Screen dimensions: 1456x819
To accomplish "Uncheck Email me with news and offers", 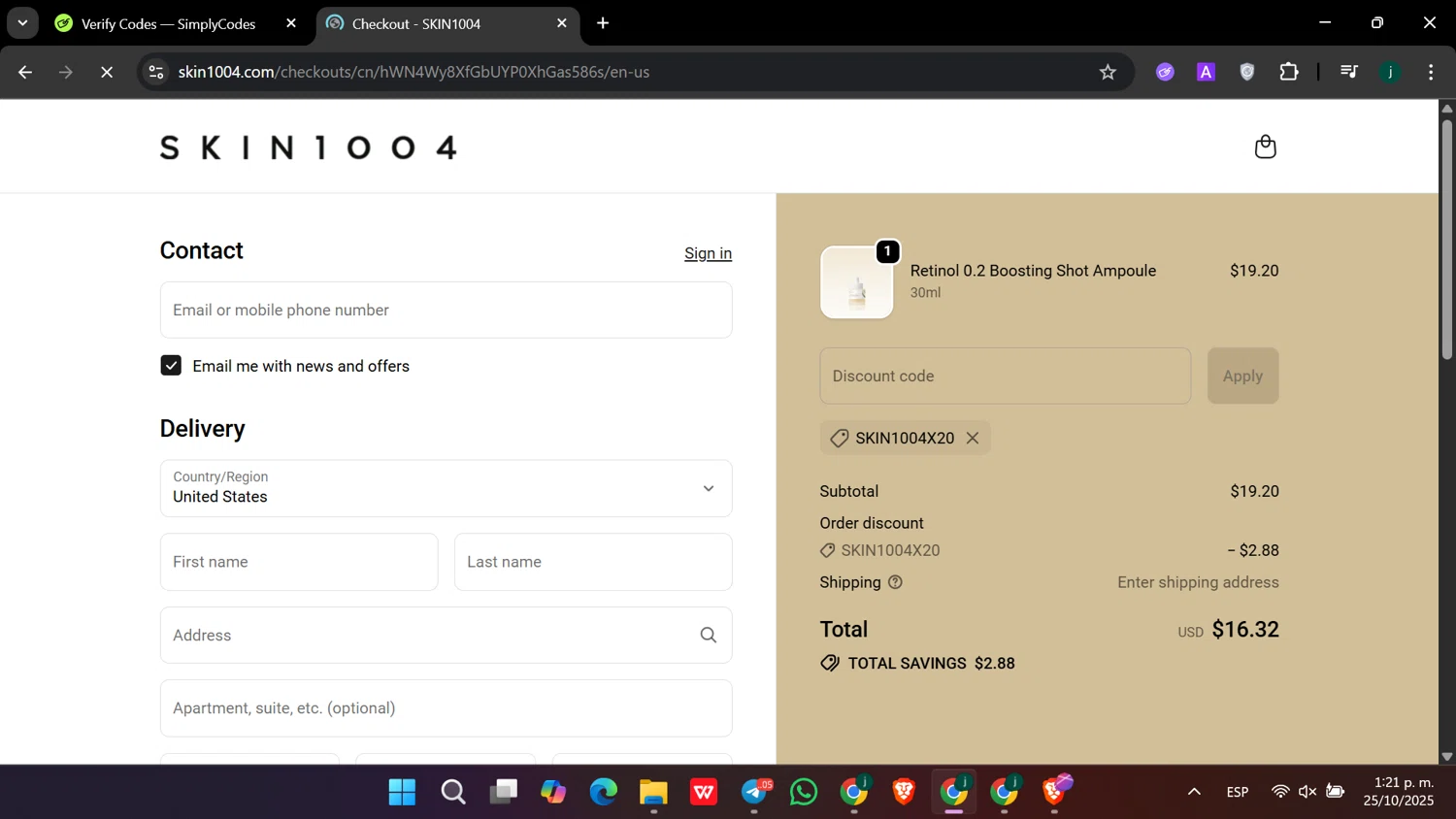I will click(171, 366).
